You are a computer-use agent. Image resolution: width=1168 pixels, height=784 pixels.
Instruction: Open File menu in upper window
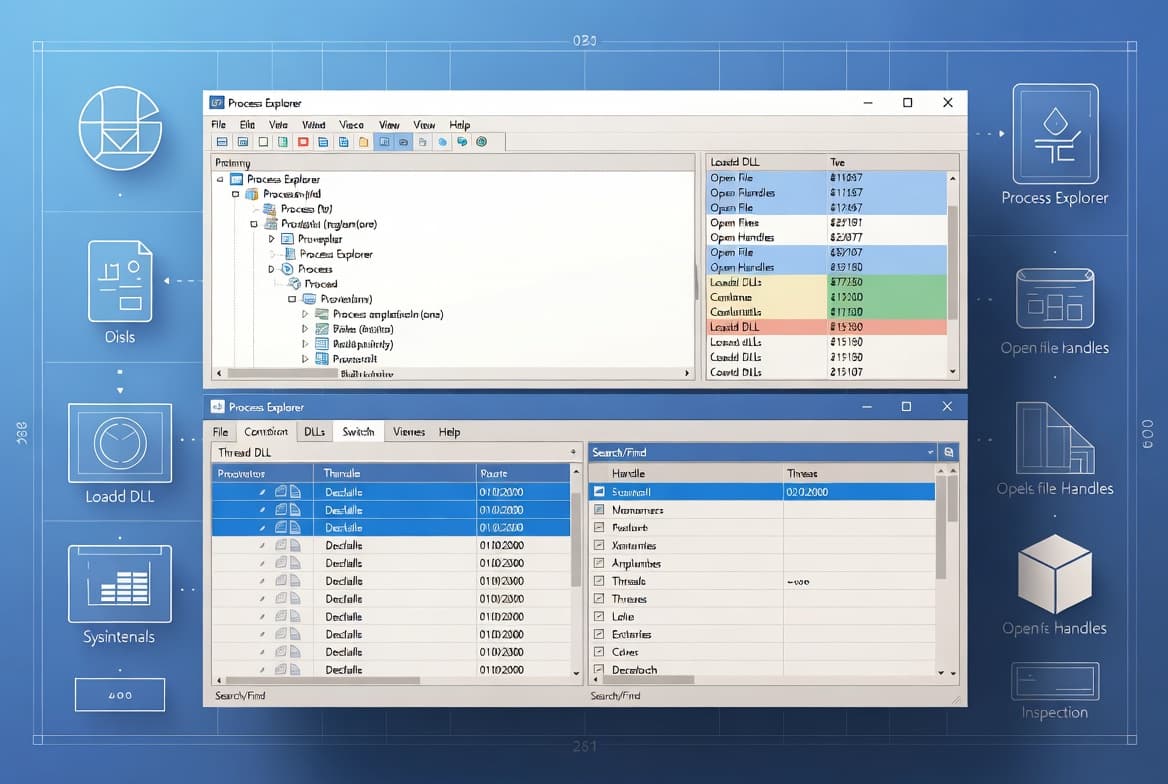tap(218, 124)
